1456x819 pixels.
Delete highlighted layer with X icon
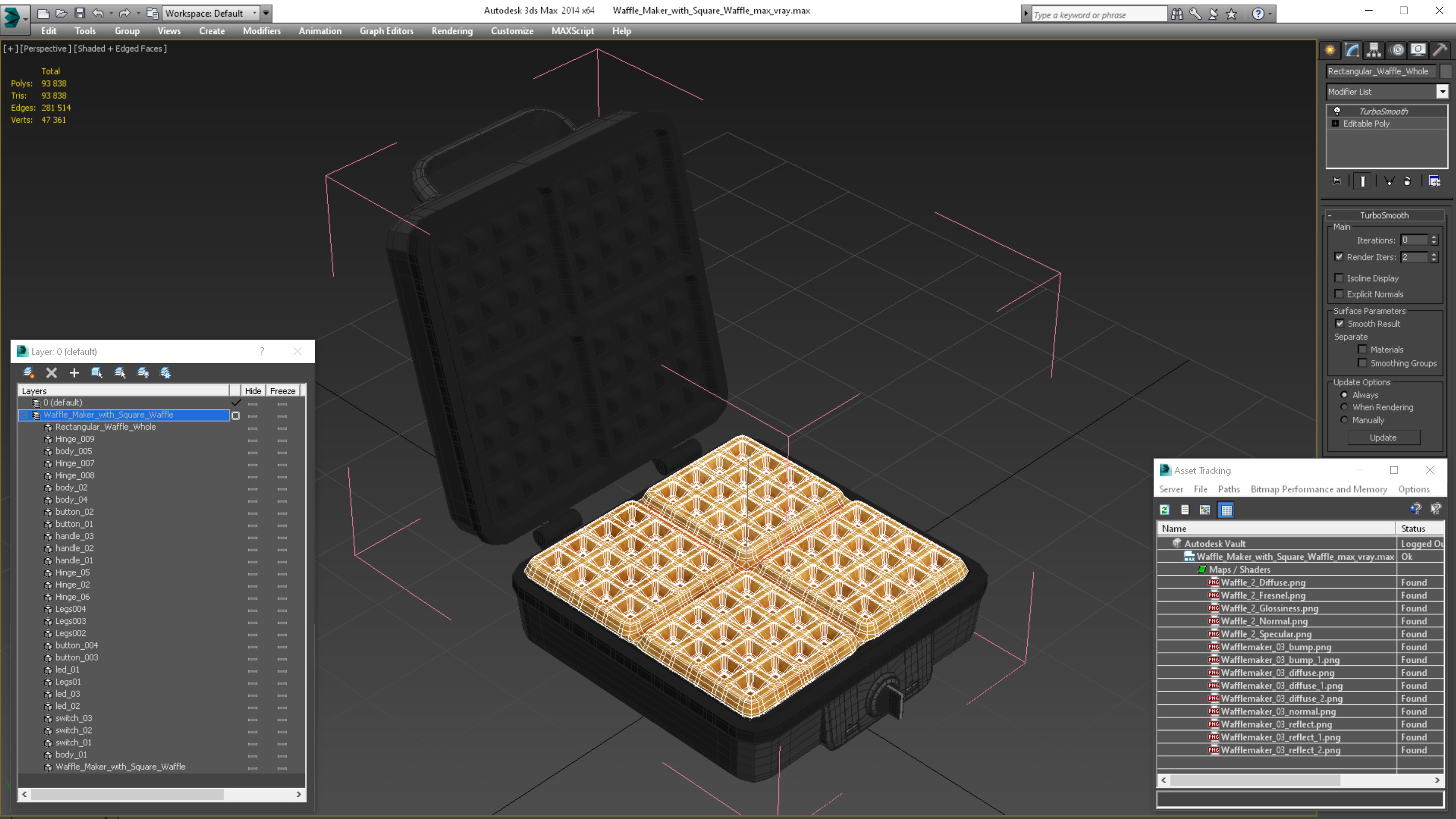(x=52, y=373)
